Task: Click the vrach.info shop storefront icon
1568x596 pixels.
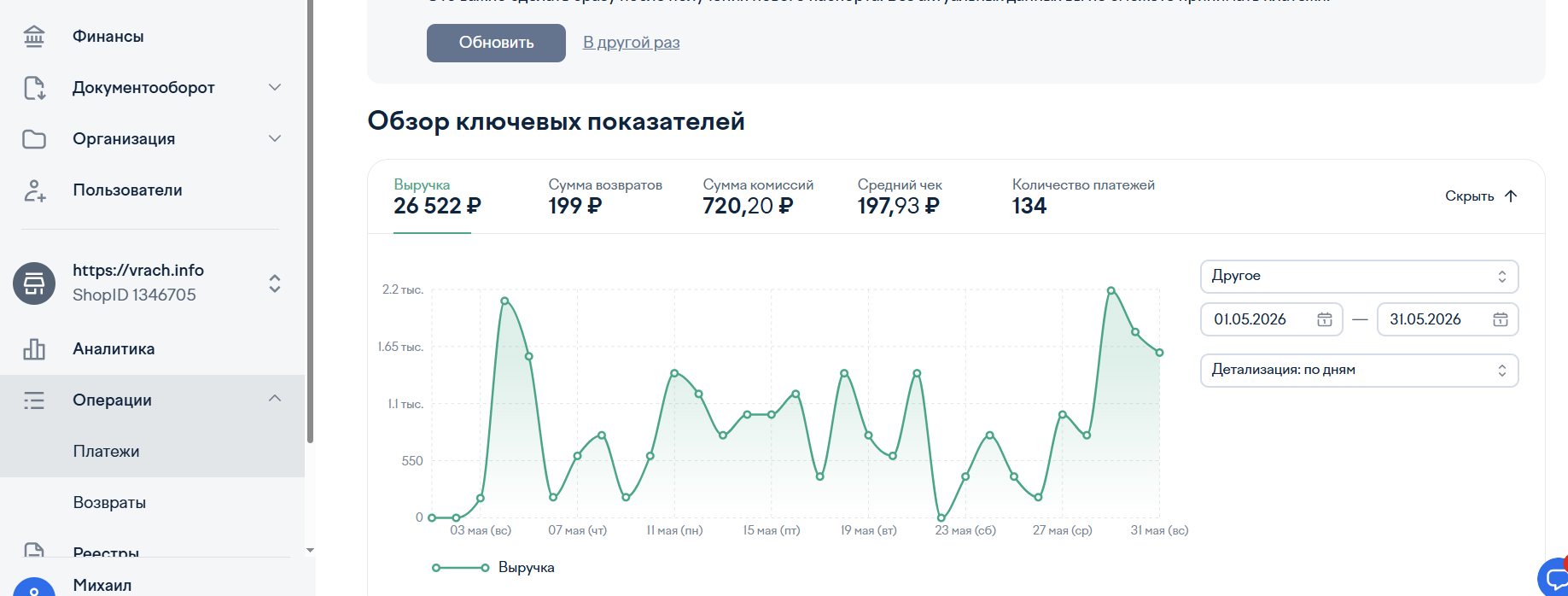Action: click(x=34, y=283)
